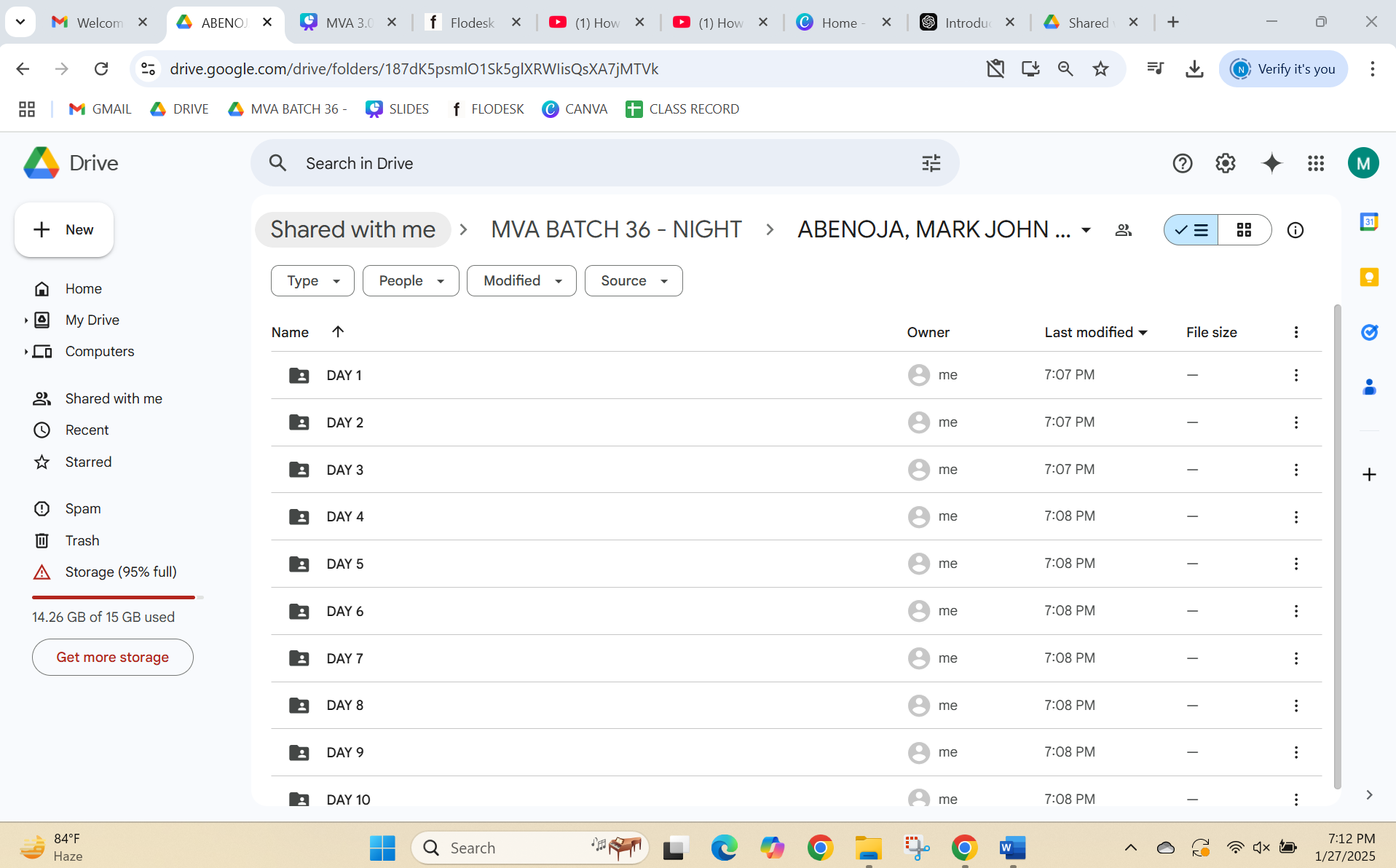Open more actions for DAY 9 folder
Viewport: 1396px width, 868px height.
click(x=1296, y=752)
